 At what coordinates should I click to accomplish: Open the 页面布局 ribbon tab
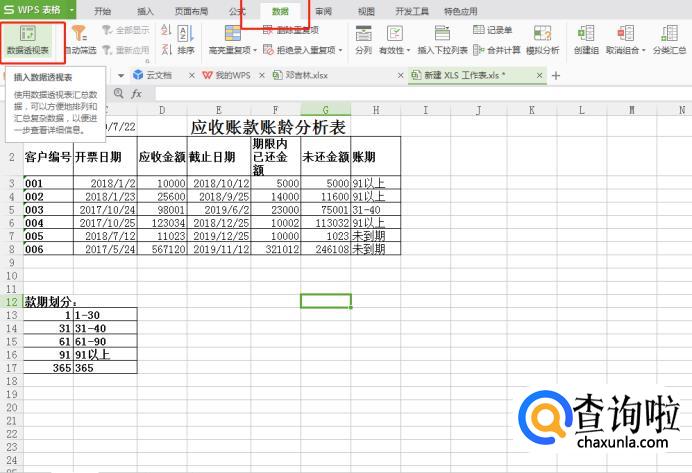(x=191, y=11)
